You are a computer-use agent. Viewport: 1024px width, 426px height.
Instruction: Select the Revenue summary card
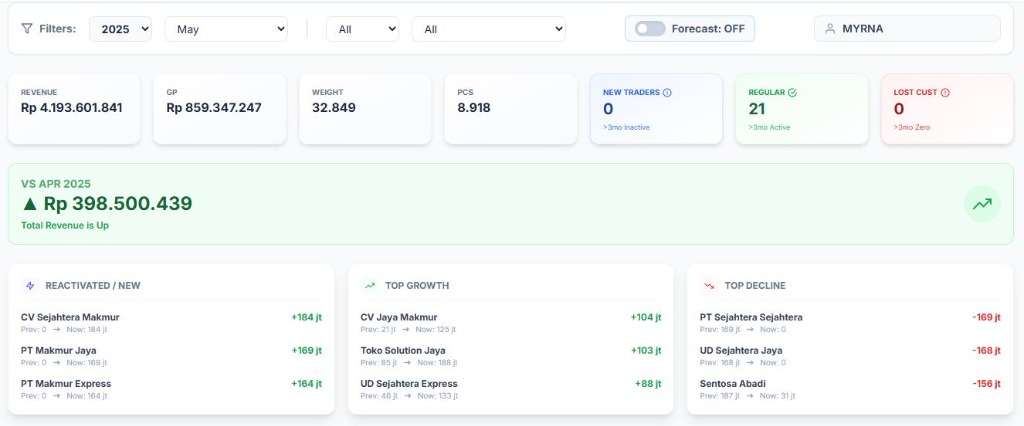[x=74, y=108]
